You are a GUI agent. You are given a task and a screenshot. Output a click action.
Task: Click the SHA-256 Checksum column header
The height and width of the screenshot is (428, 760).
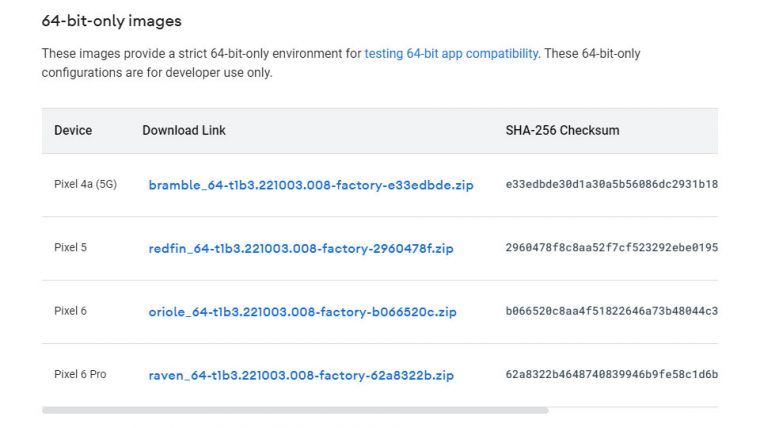[x=562, y=131]
